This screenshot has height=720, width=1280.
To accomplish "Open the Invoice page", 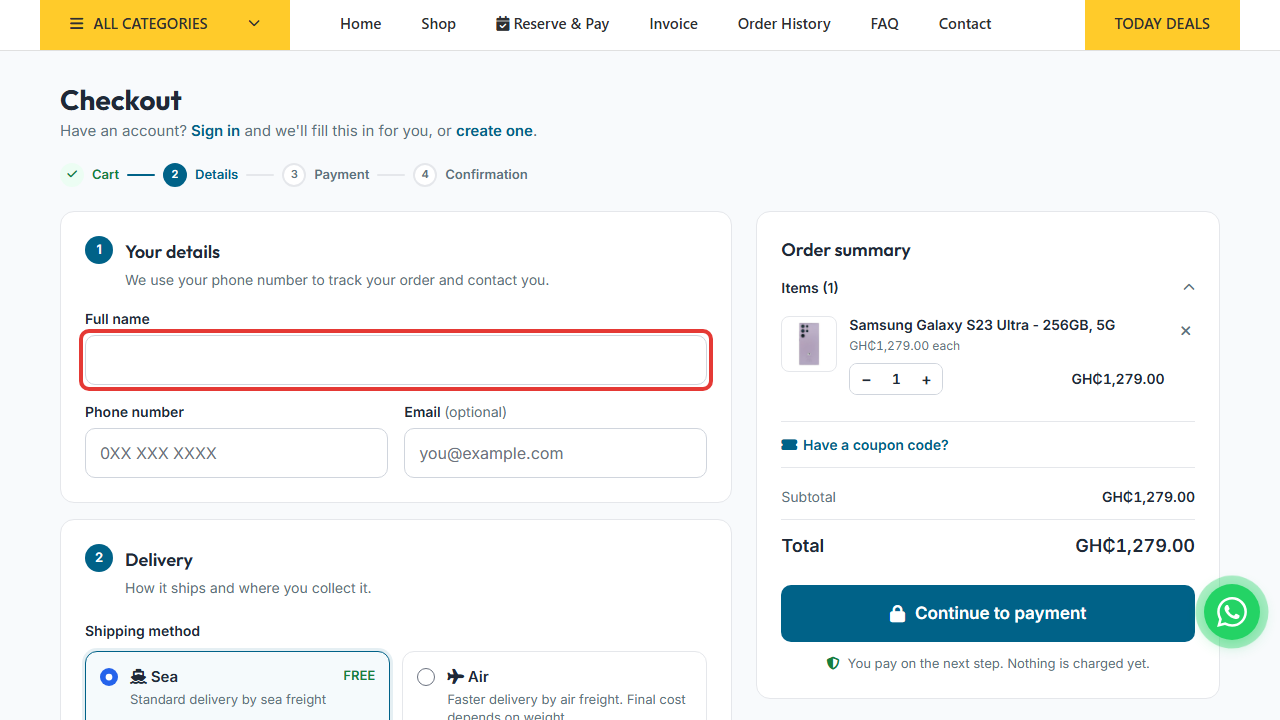I will pos(673,24).
